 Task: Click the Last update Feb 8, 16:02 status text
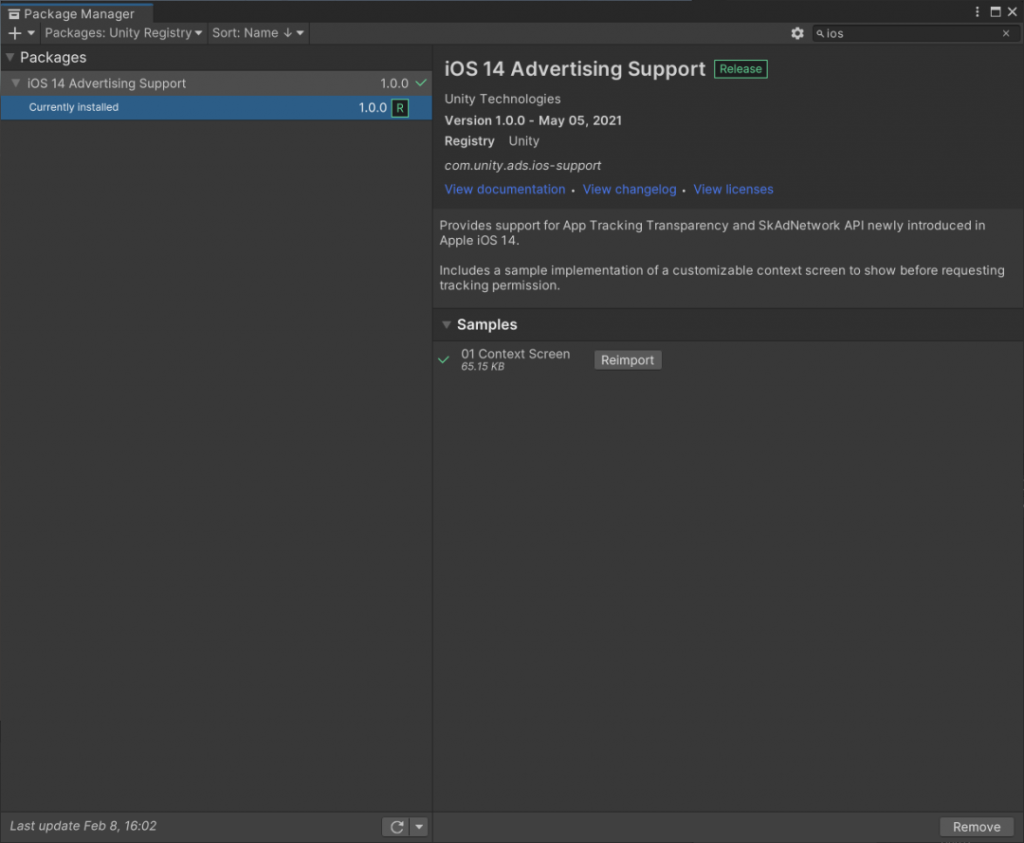coord(83,826)
